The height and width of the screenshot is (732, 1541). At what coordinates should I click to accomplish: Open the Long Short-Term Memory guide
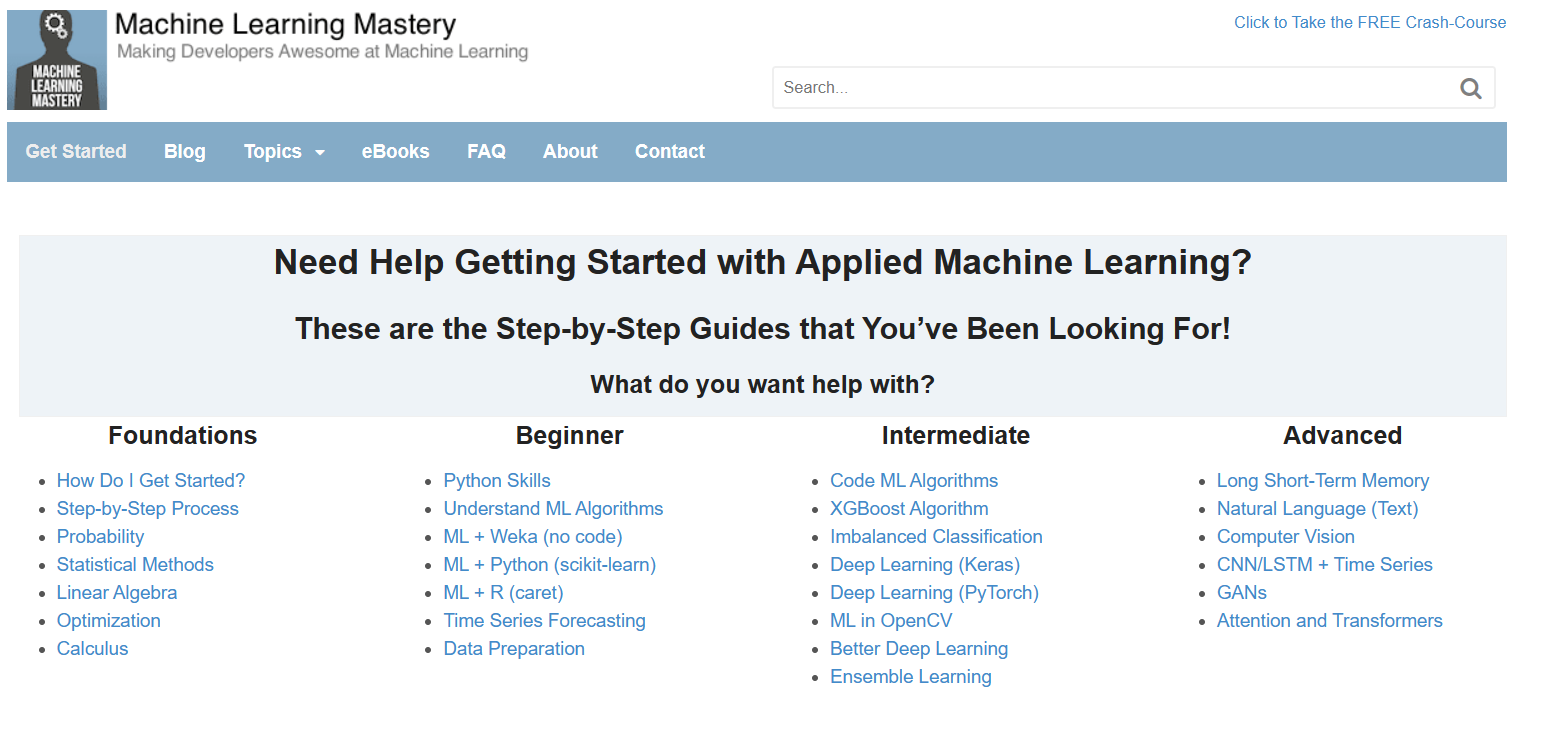[x=1323, y=480]
